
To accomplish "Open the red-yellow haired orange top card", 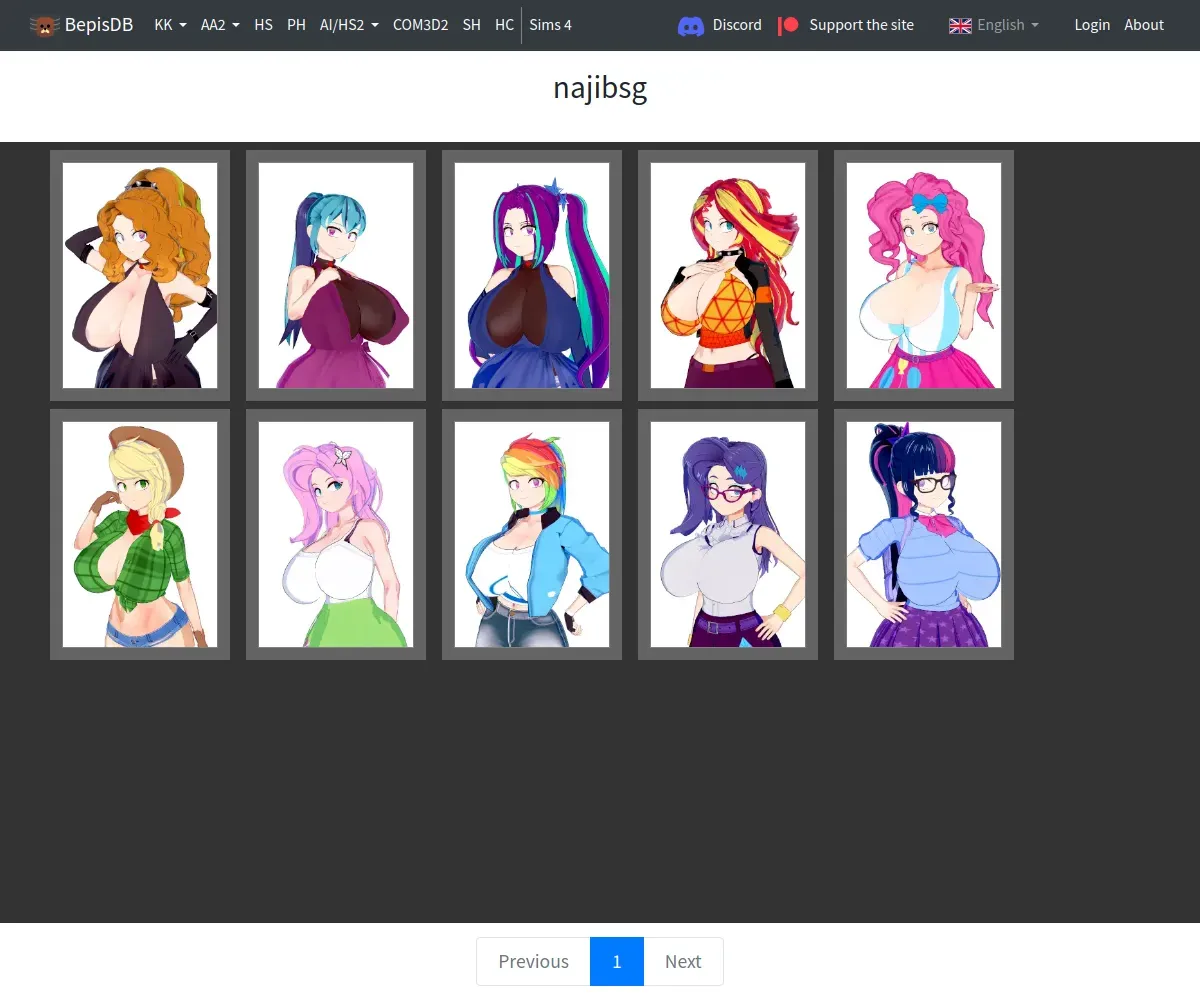I will click(x=728, y=275).
